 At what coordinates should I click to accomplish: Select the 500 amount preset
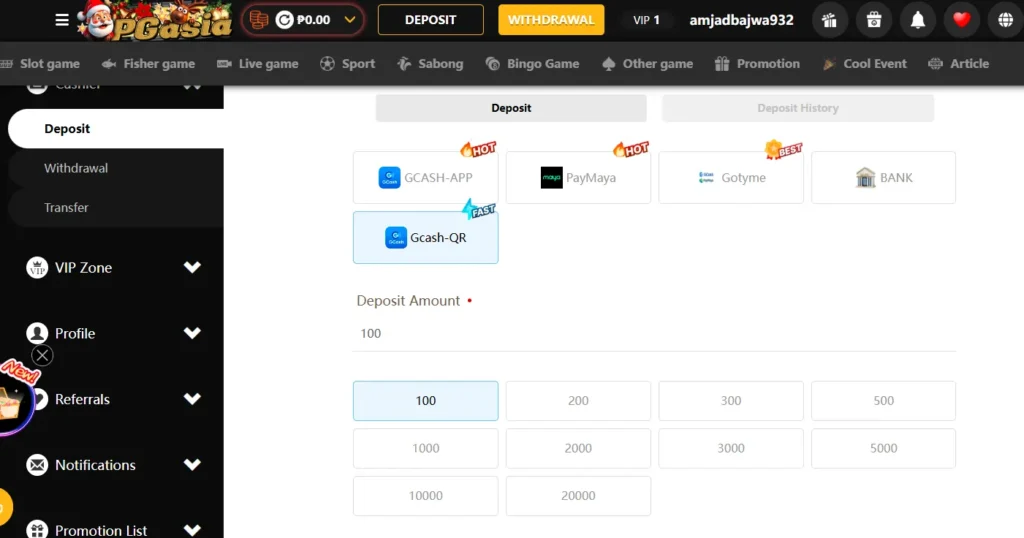(884, 401)
